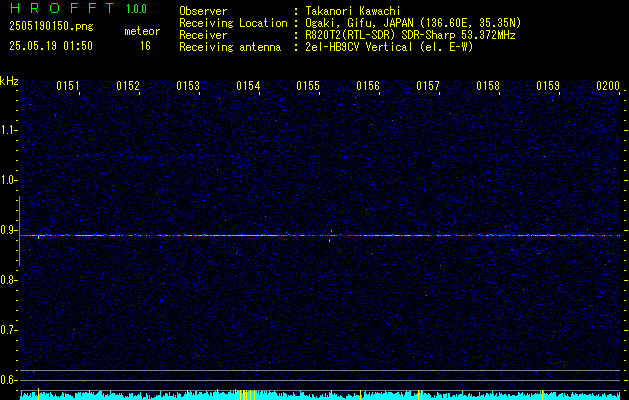Click the meteor label
This screenshot has width=629, height=400.
tap(142, 31)
